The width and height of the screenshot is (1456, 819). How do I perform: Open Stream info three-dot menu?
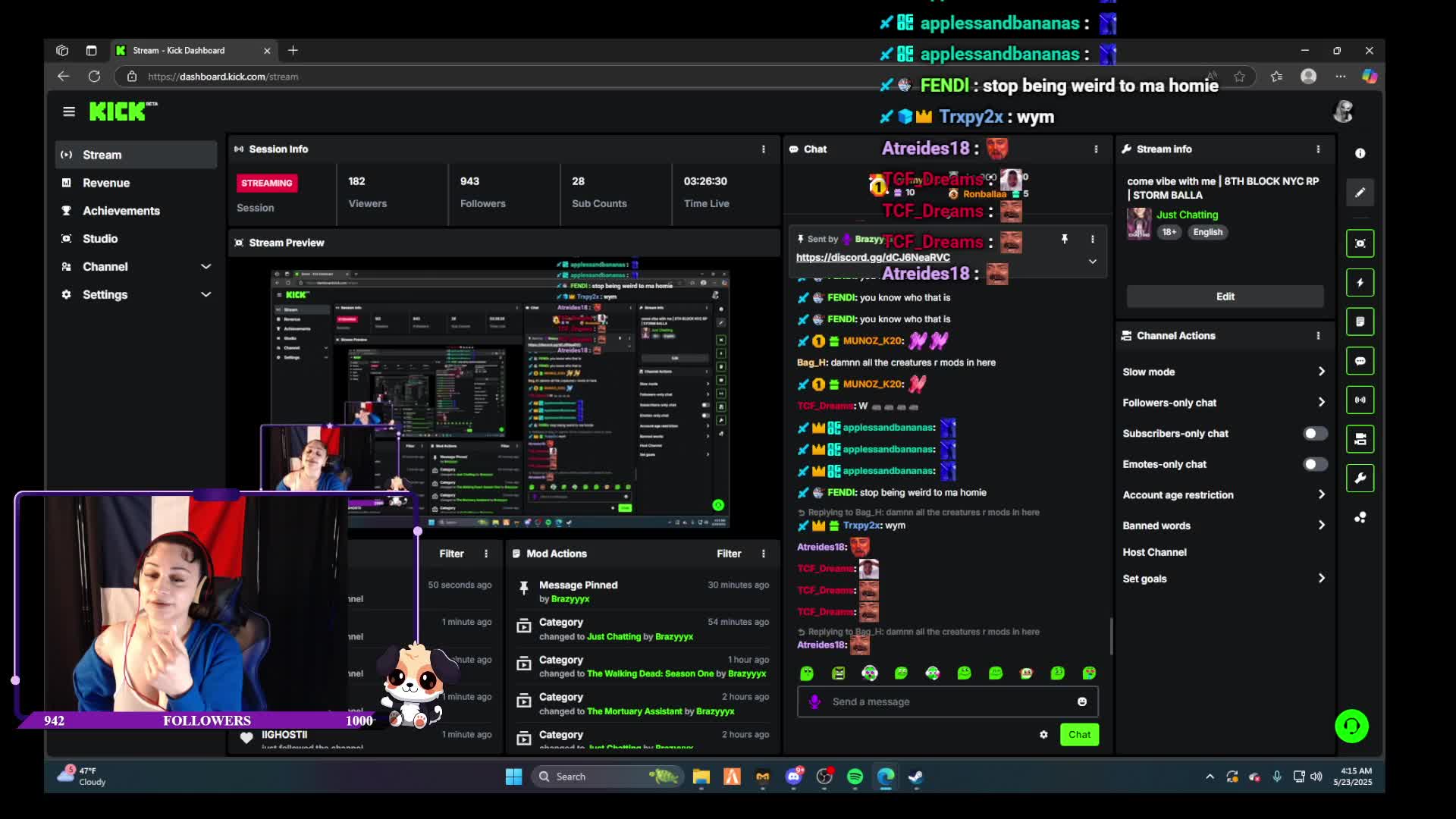[x=1318, y=149]
